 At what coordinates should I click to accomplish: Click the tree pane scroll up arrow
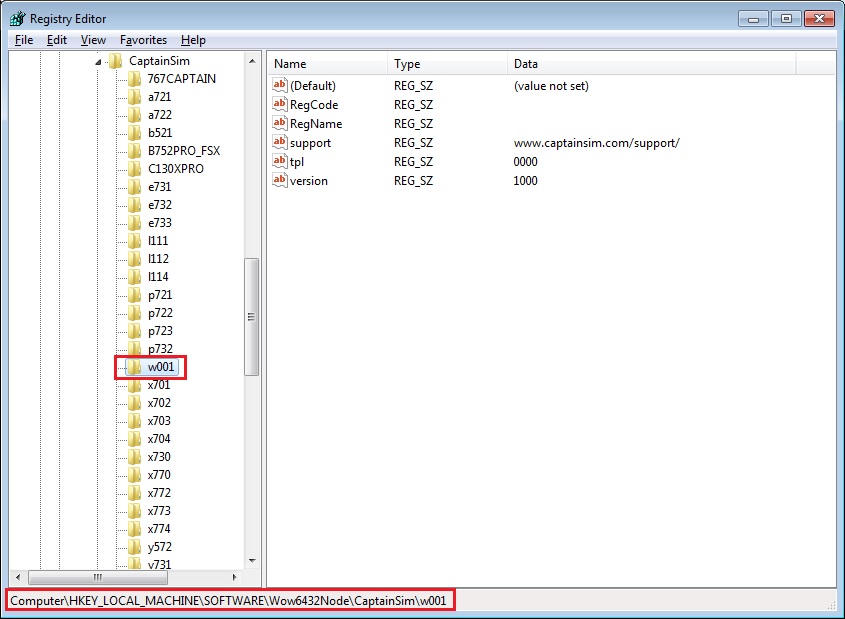[252, 61]
